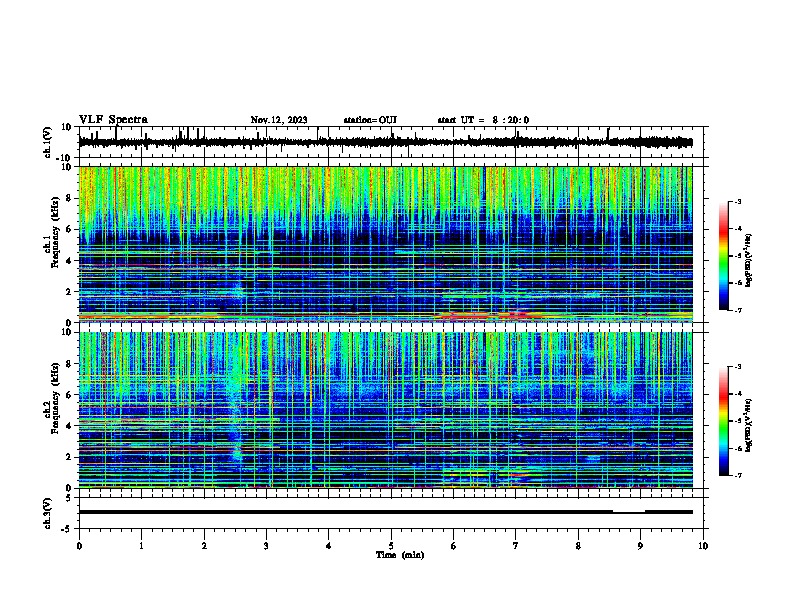Click the time axis tick label '8'
Screen dimensions: 792x612
[x=578, y=546]
